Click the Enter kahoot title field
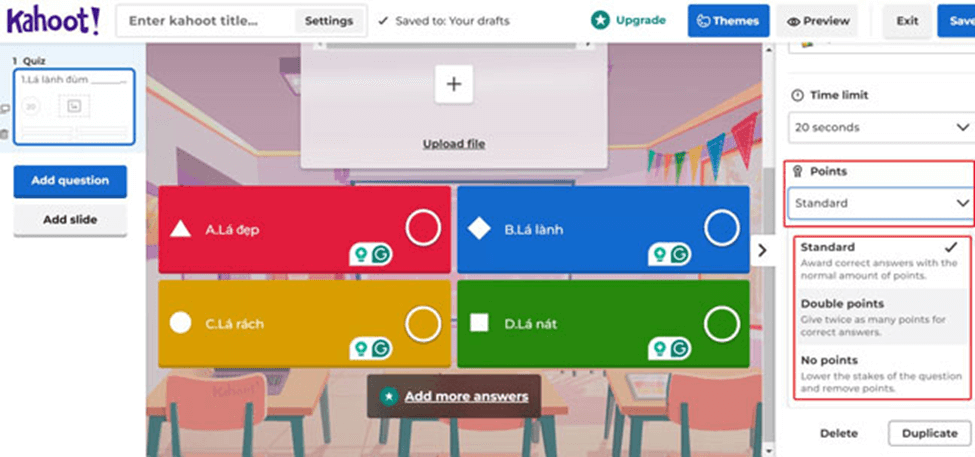975x457 pixels. [x=206, y=21]
